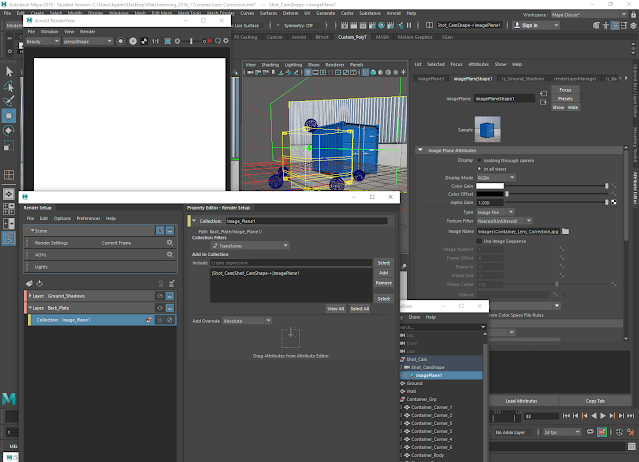Screen dimensions: 639x462
Task: Open AOVs gear icon in Render Setup
Action: pos(170,255)
